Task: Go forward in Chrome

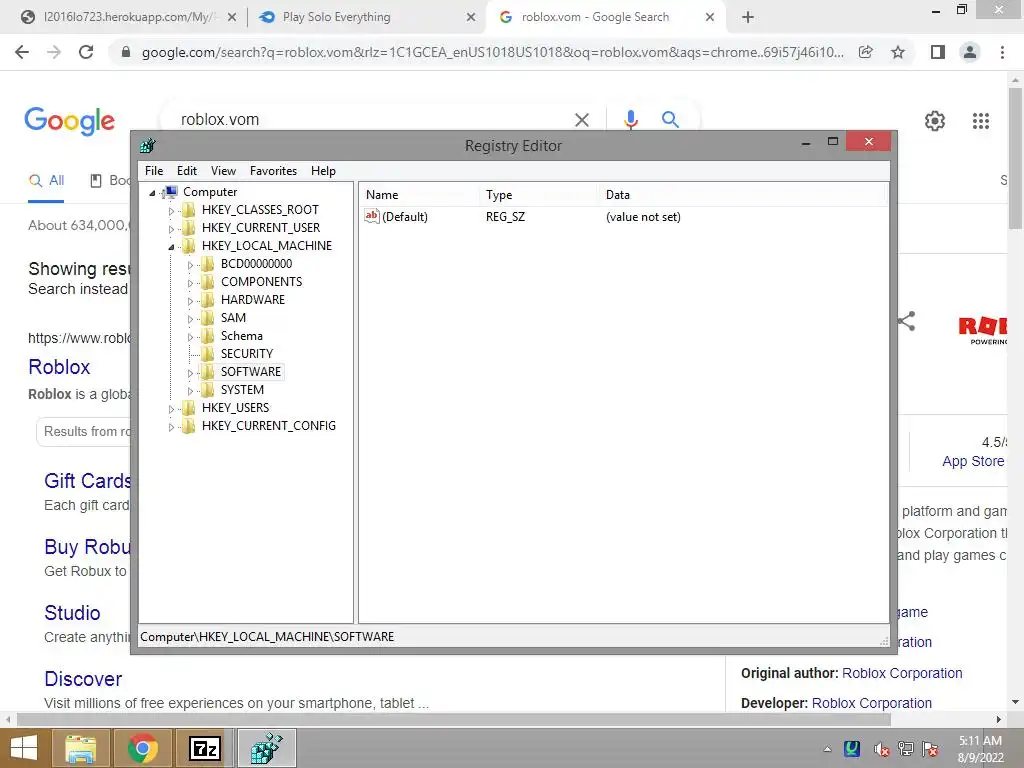Action: pos(54,52)
